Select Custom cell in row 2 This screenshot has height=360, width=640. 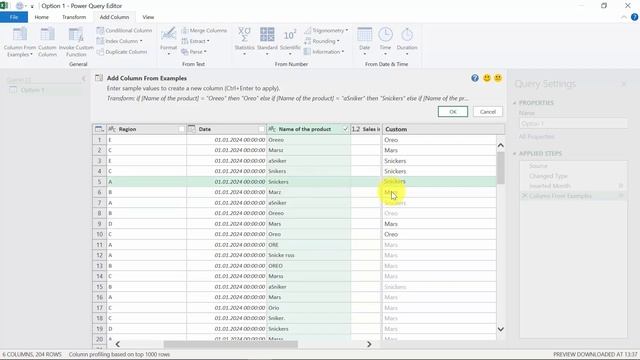[439, 150]
